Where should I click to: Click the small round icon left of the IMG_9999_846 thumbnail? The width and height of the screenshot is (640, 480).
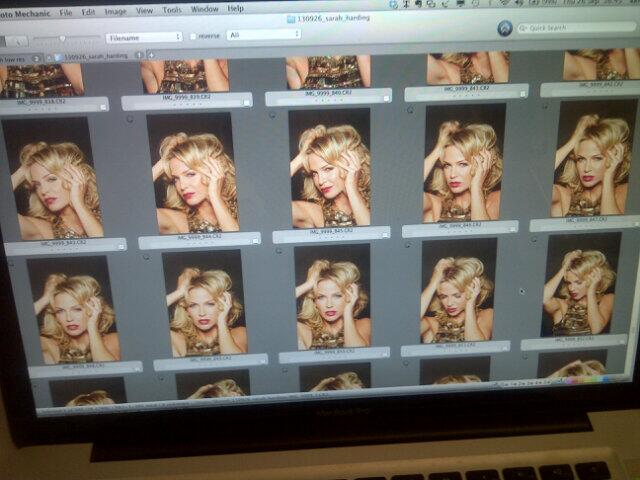point(410,109)
